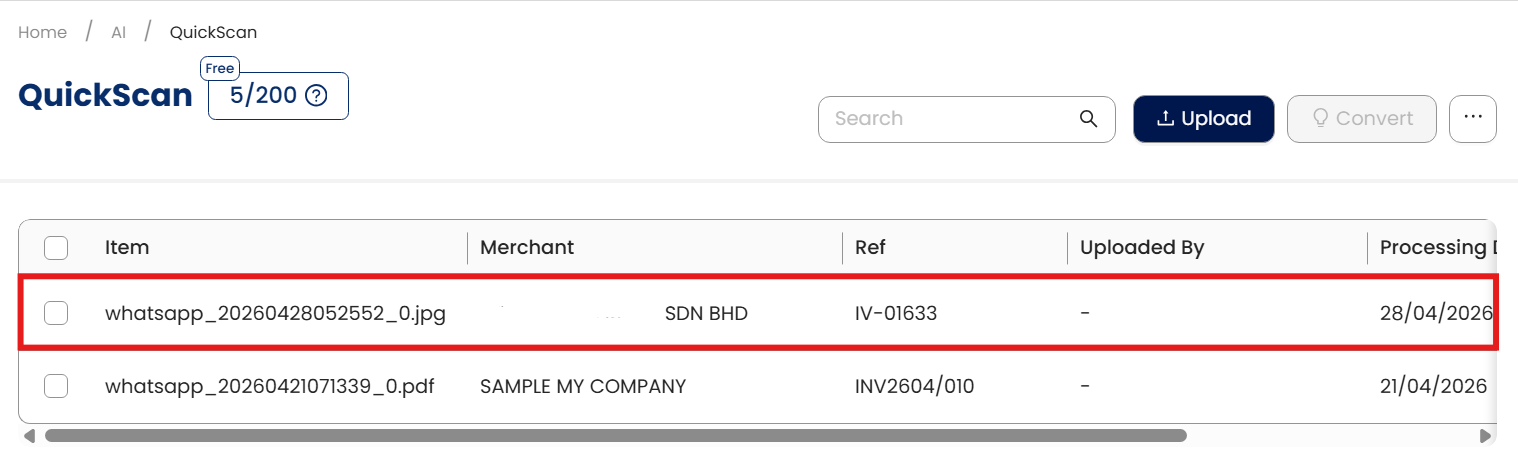Click the Ref column header
This screenshot has height=463, width=1518.
coord(870,247)
